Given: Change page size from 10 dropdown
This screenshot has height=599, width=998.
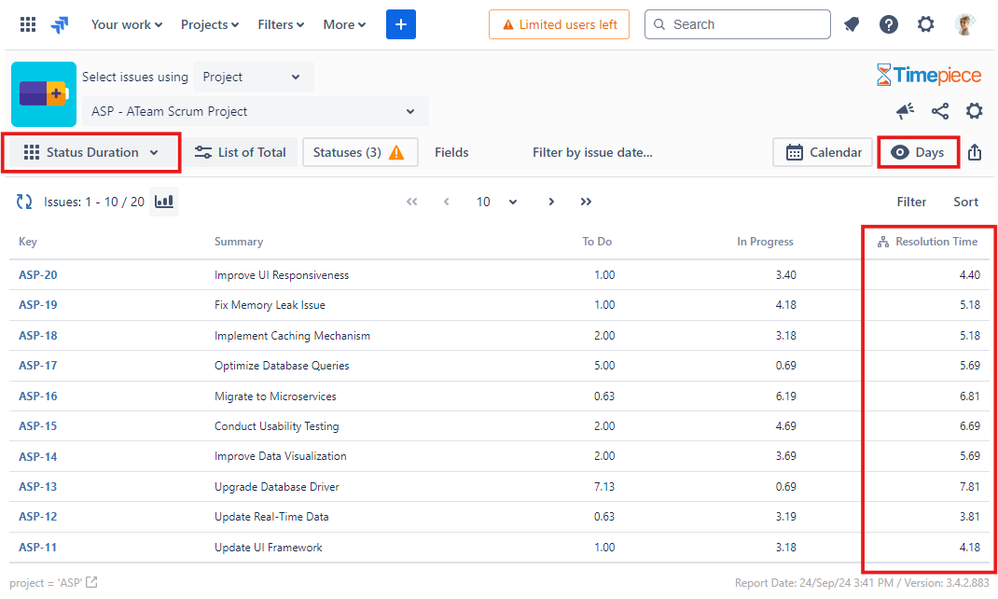Looking at the screenshot, I should coord(496,202).
